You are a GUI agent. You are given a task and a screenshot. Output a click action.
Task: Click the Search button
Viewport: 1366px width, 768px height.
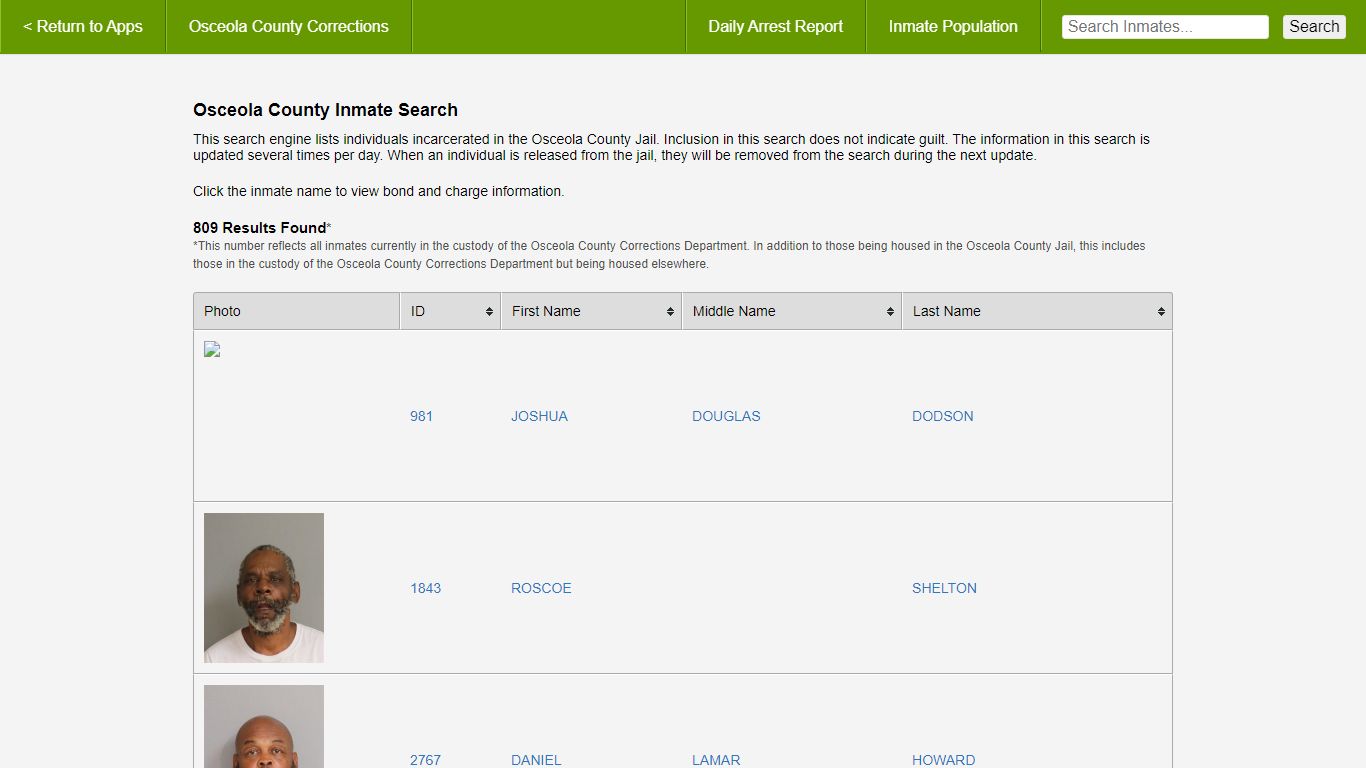pyautogui.click(x=1314, y=27)
